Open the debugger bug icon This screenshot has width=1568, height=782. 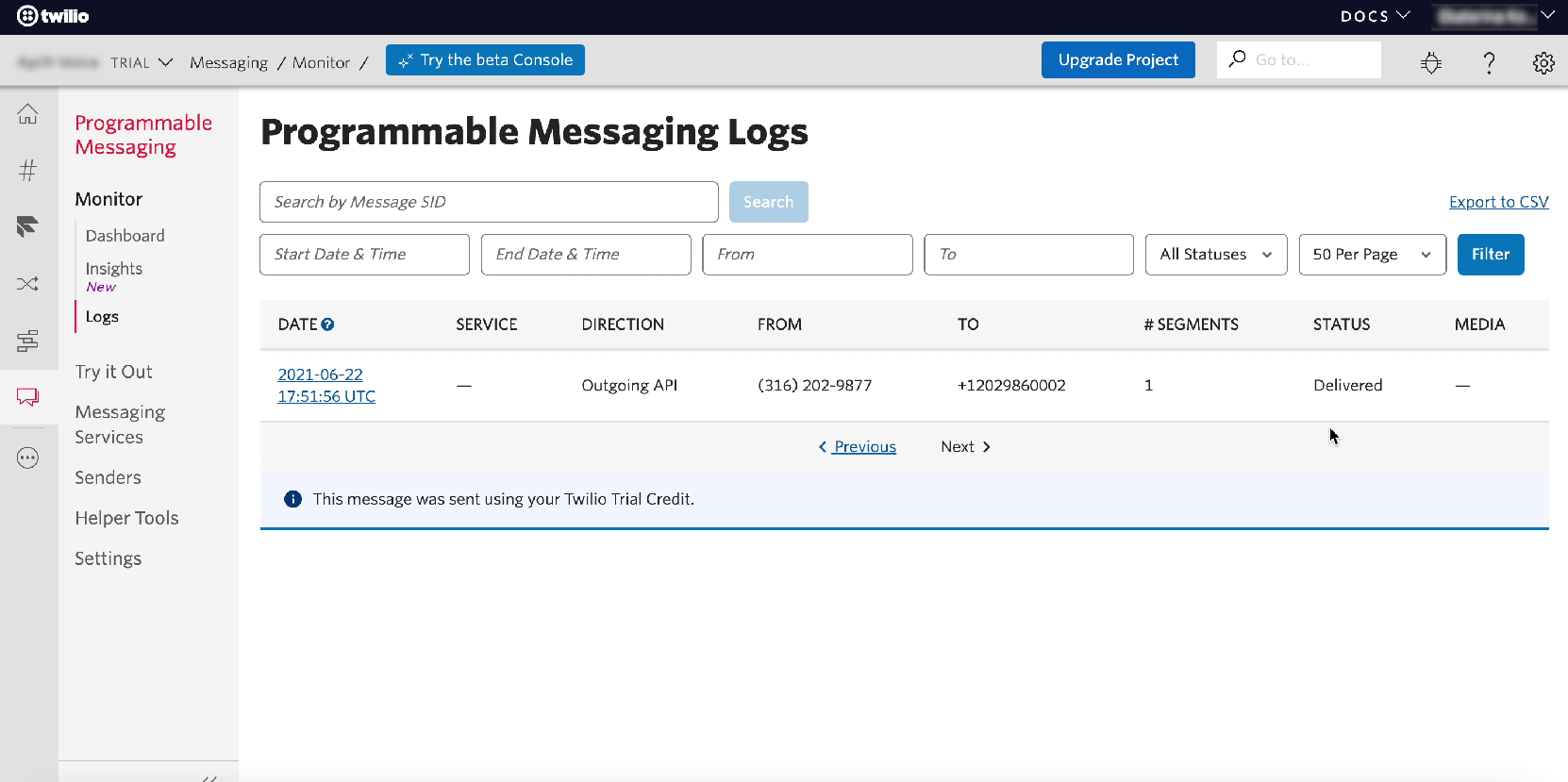pos(1431,63)
